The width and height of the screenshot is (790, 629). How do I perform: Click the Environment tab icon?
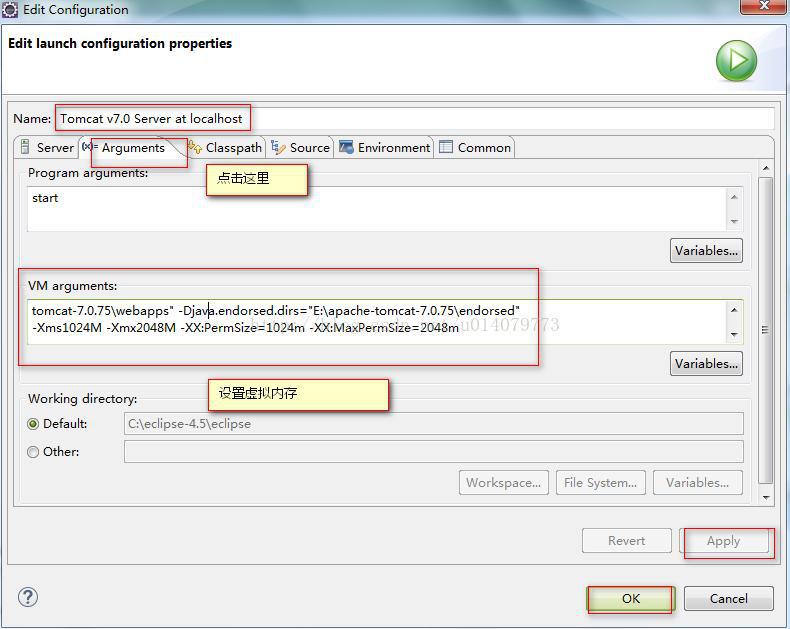click(346, 147)
